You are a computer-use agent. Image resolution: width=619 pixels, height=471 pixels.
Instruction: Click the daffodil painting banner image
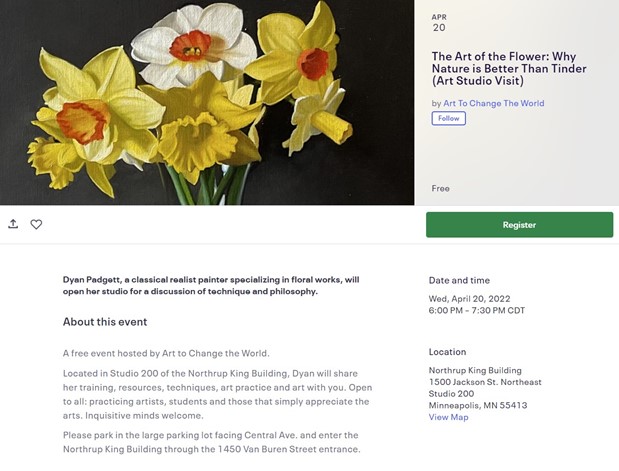[x=207, y=102]
